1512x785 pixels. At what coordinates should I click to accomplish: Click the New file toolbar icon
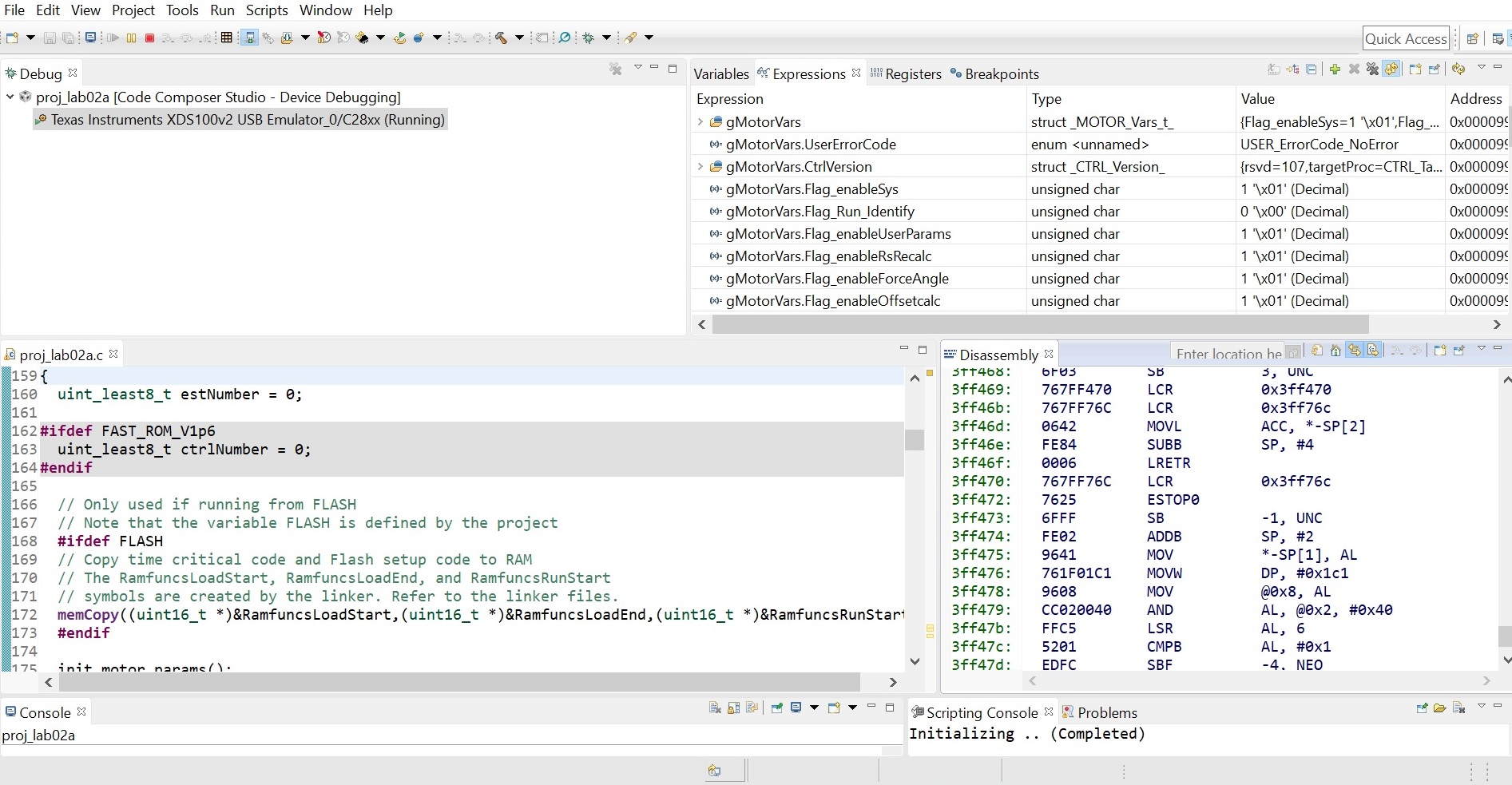pyautogui.click(x=12, y=38)
